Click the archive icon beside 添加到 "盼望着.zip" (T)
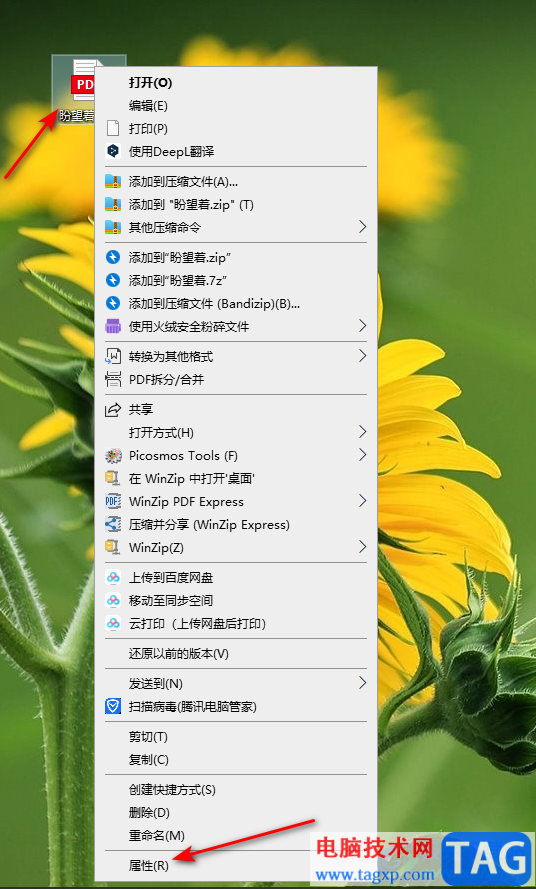Viewport: 536px width, 889px height. click(x=113, y=205)
